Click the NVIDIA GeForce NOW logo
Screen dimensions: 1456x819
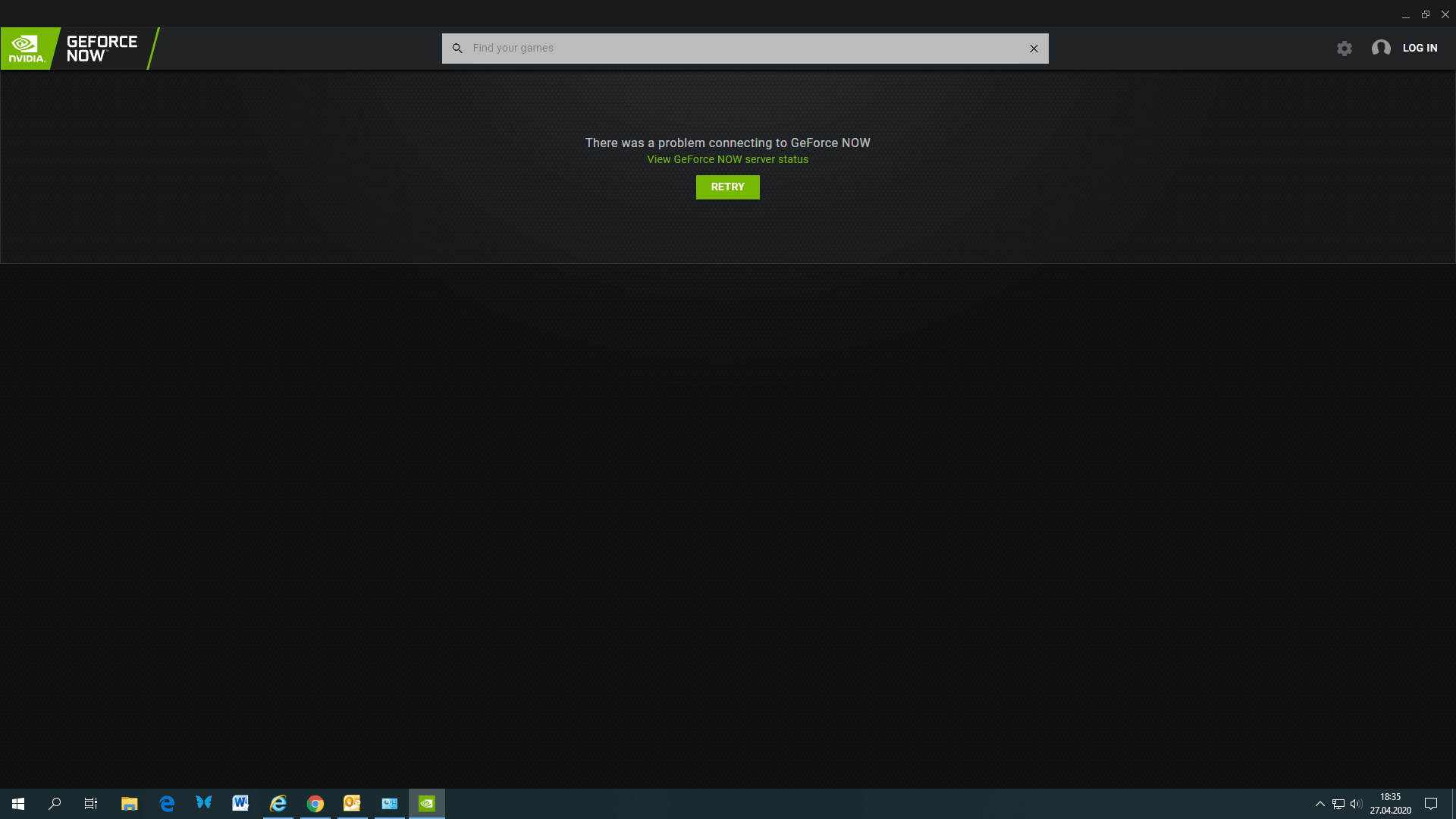(76, 49)
